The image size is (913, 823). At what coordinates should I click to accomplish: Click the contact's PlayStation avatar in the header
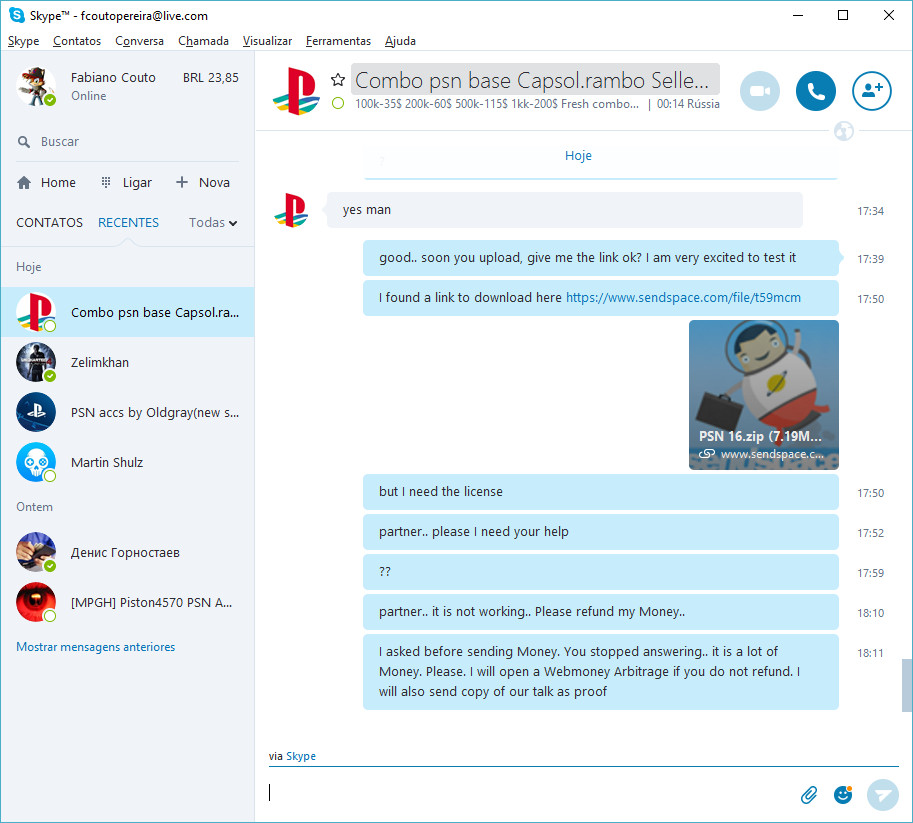pos(296,91)
